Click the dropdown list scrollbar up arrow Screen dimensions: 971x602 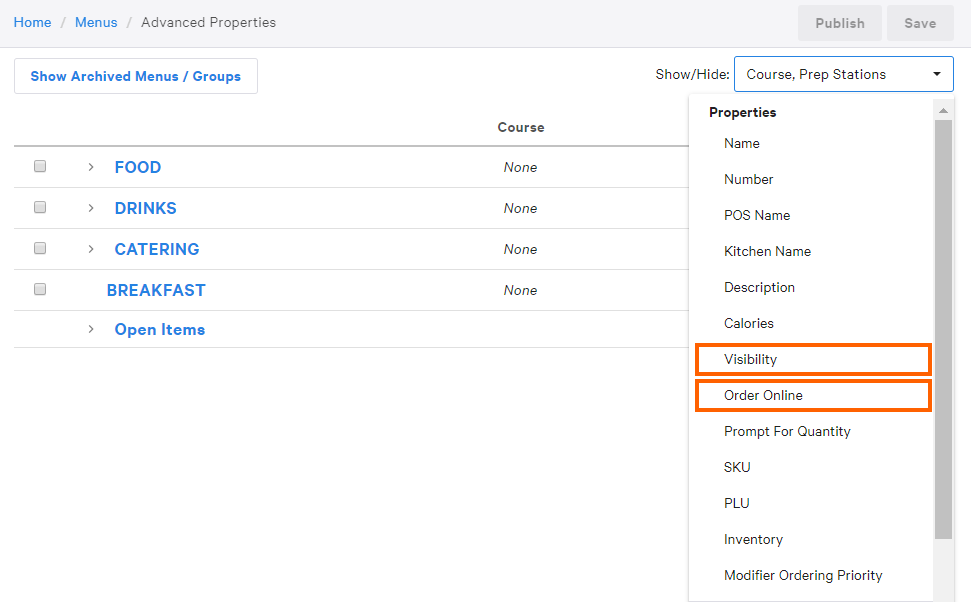[x=943, y=109]
